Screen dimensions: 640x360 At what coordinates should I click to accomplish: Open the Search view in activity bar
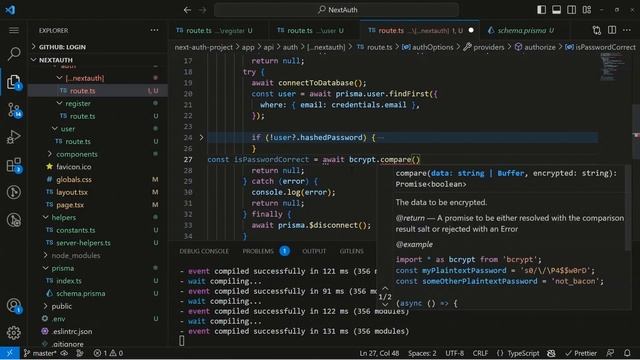(14, 53)
